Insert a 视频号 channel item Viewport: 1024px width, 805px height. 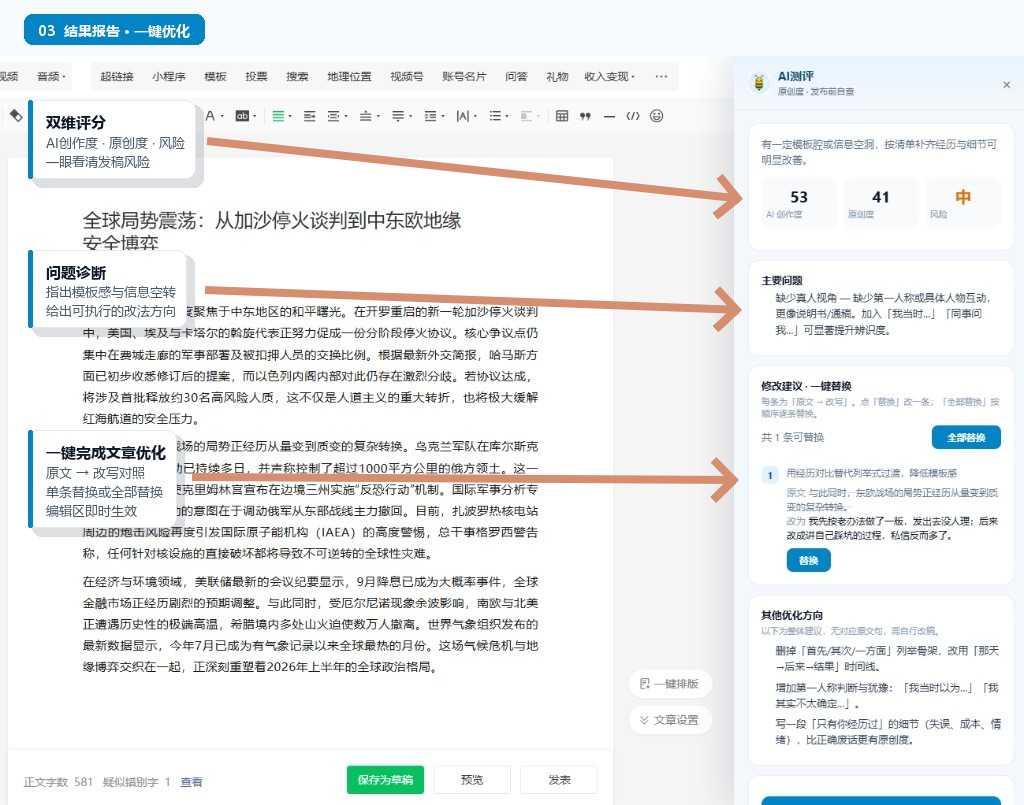coord(406,76)
